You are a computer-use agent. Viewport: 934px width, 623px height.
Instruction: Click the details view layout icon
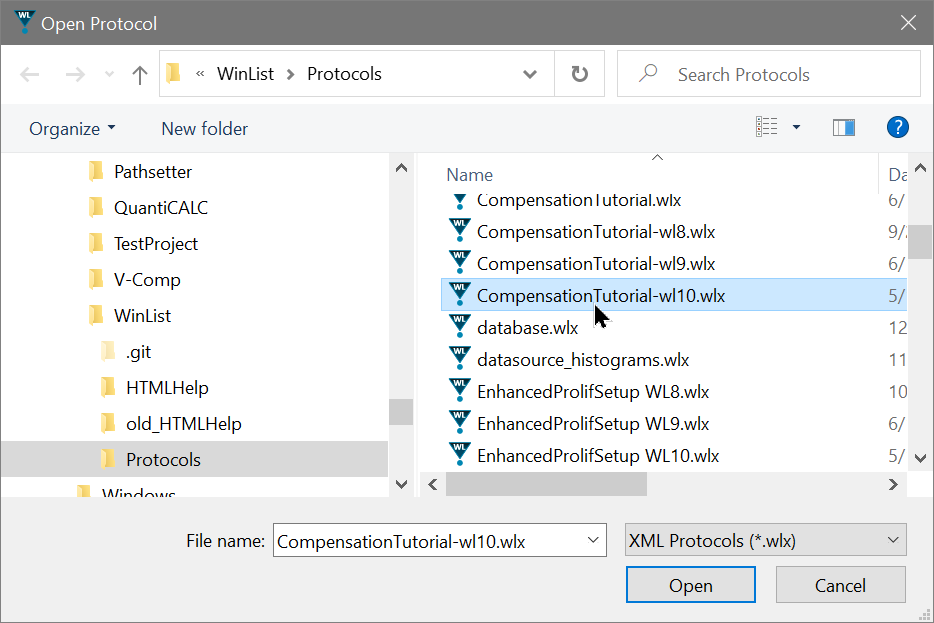coord(766,127)
